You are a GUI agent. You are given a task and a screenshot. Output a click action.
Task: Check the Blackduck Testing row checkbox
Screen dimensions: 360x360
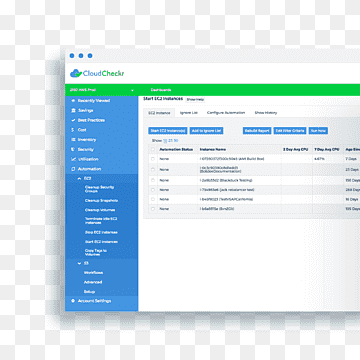point(153,180)
